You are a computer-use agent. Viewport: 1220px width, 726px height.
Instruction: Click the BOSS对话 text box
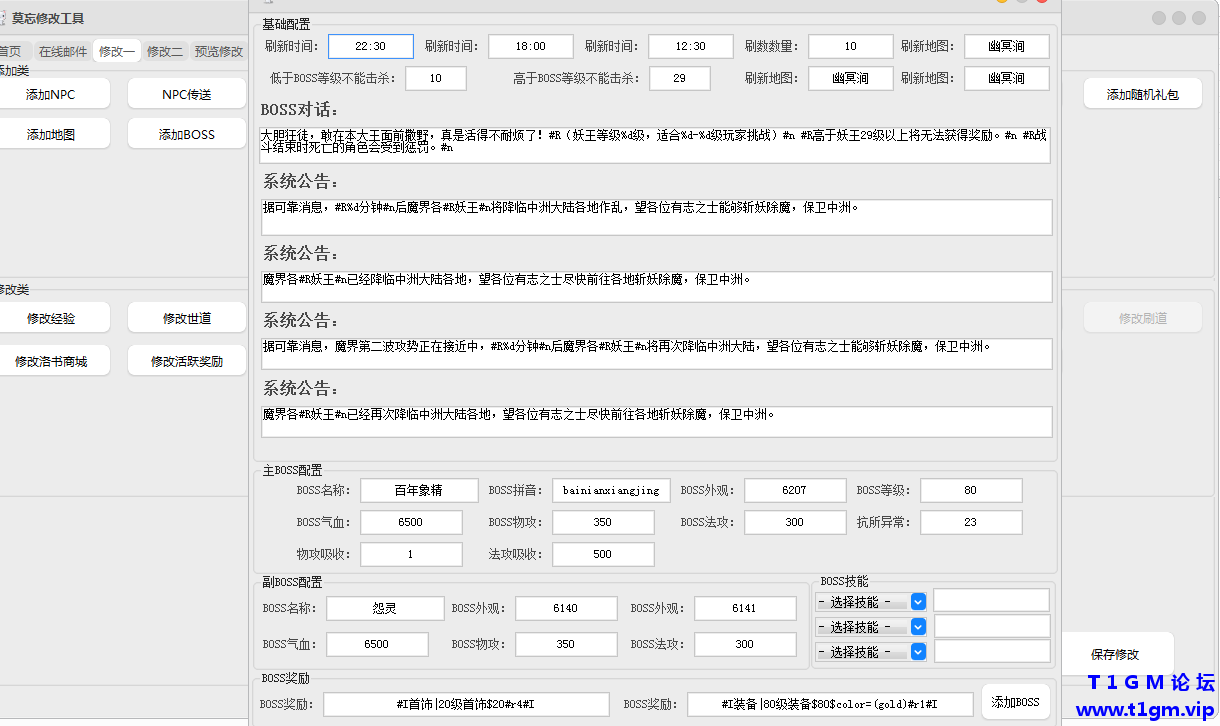click(655, 144)
